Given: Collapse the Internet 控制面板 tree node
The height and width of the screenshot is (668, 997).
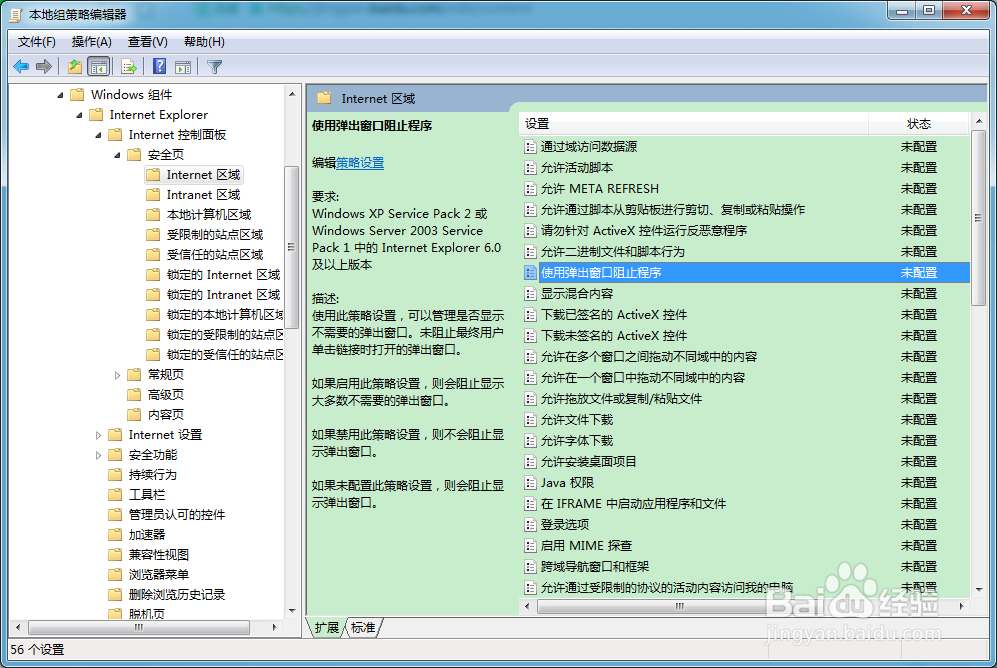Looking at the screenshot, I should pyautogui.click(x=99, y=135).
